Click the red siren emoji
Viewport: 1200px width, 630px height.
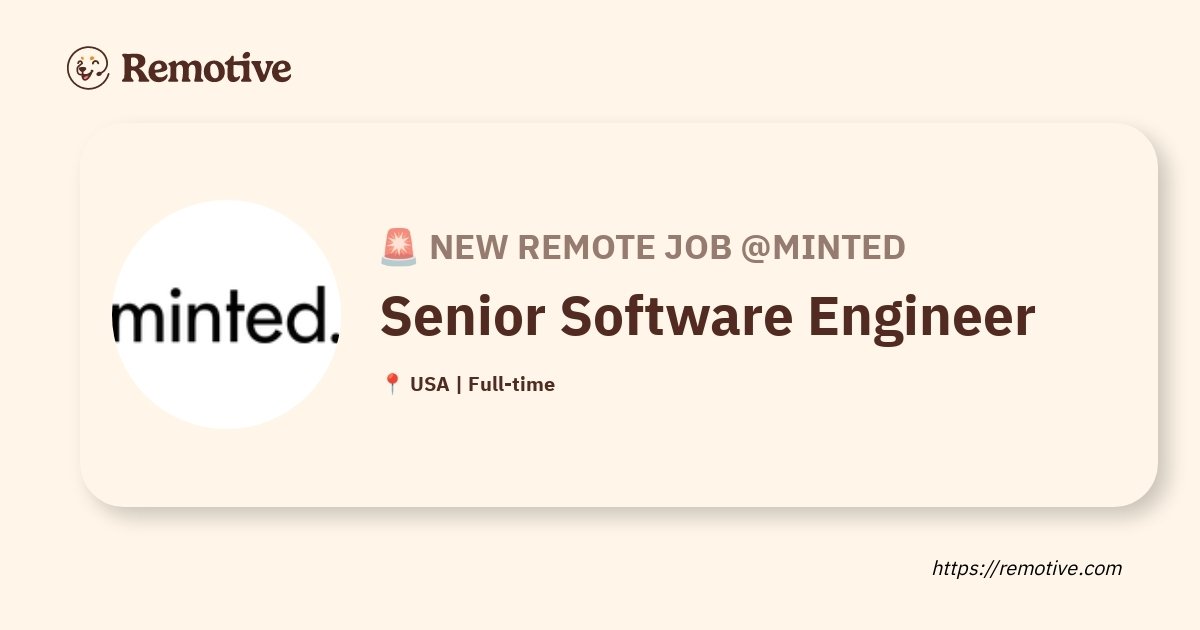pyautogui.click(x=399, y=247)
